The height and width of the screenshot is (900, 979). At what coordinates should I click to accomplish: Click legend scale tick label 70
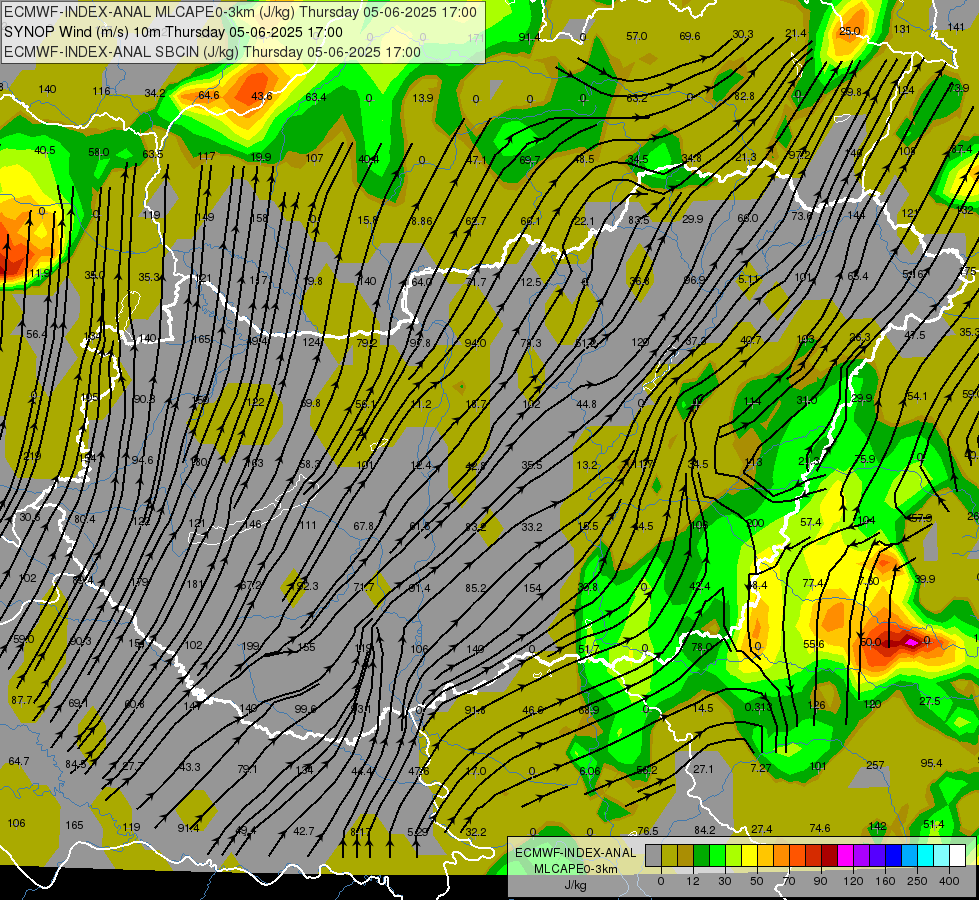tap(789, 881)
